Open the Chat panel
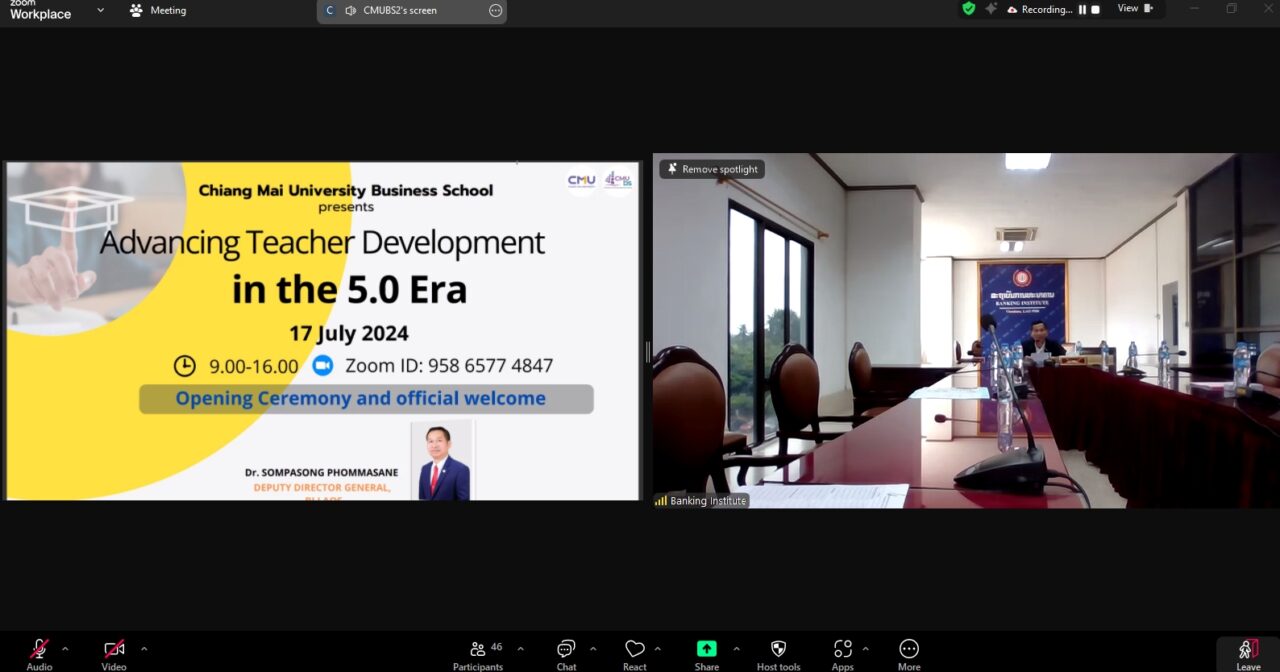Screen dimensions: 1280x672 tap(566, 651)
